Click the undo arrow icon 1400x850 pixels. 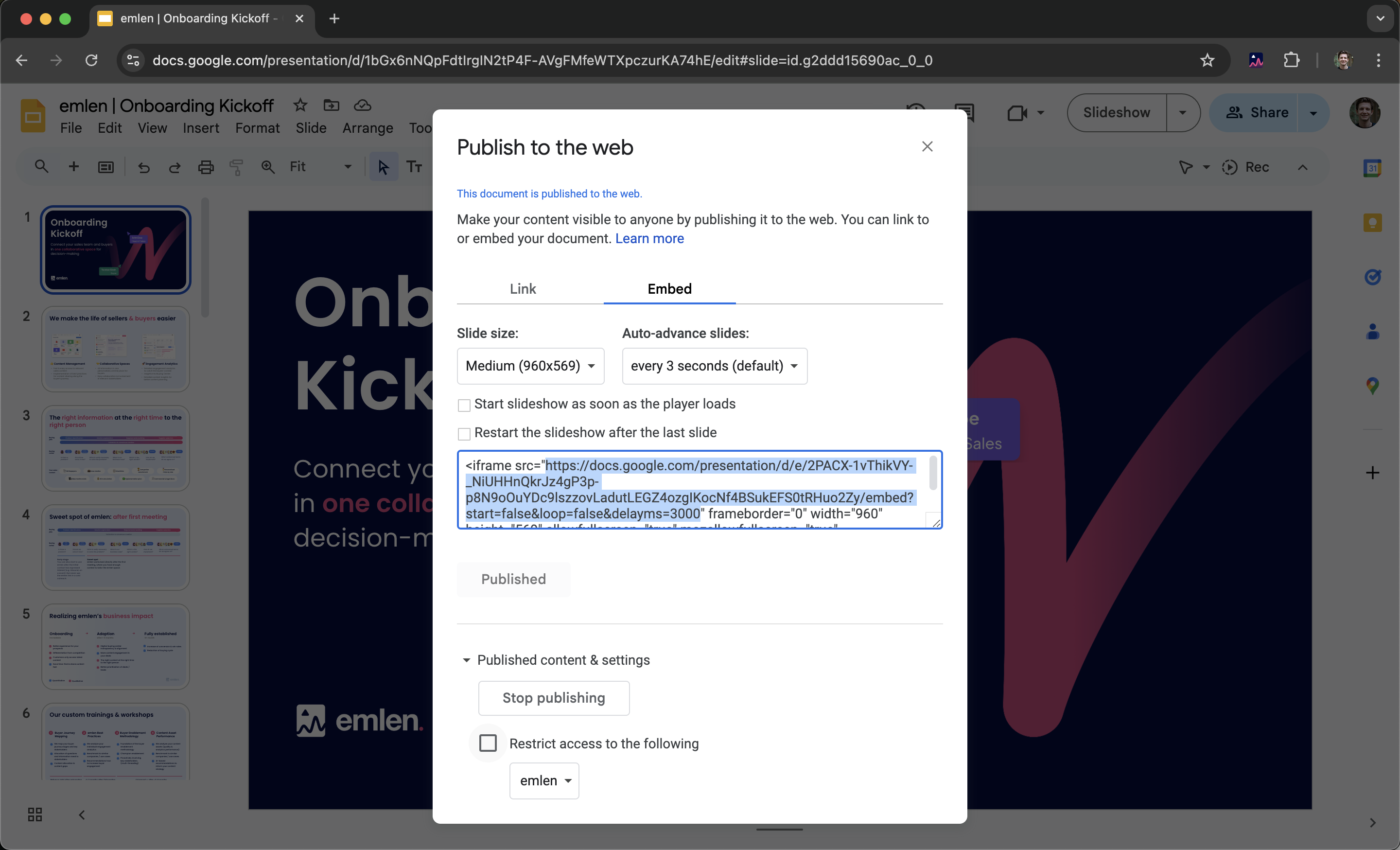(144, 167)
